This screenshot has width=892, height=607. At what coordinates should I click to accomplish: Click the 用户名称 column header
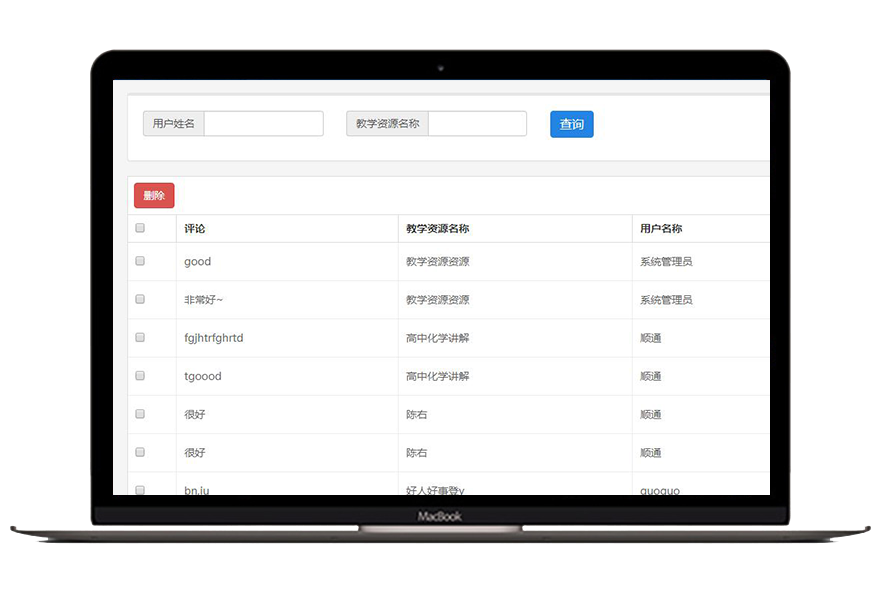[x=661, y=229]
